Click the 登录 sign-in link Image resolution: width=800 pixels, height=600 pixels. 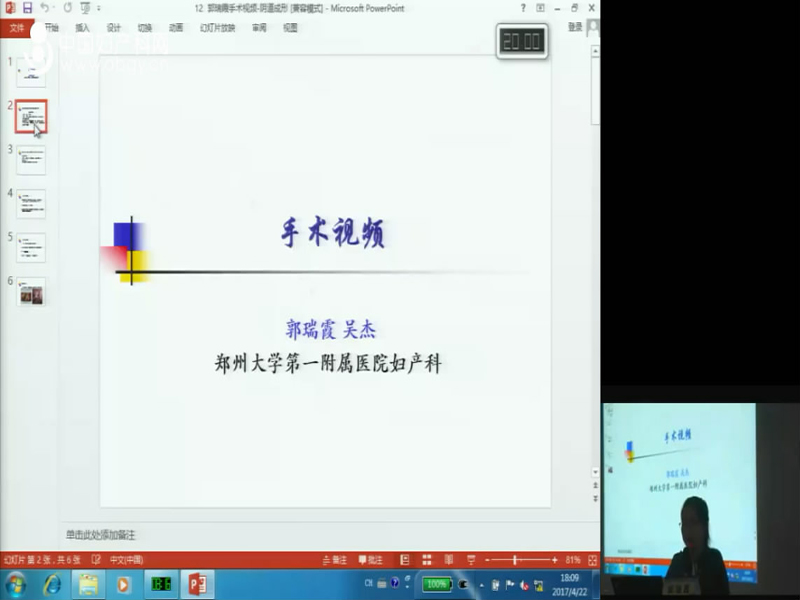pyautogui.click(x=574, y=28)
